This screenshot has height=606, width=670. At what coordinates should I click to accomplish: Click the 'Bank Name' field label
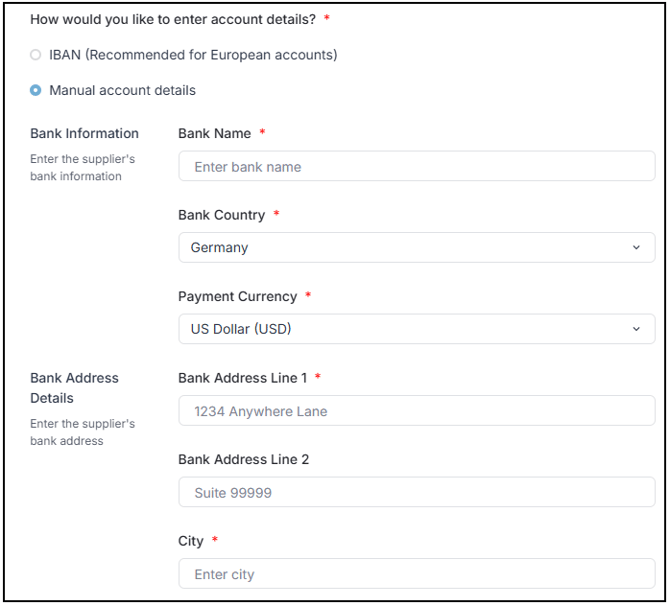pos(214,133)
